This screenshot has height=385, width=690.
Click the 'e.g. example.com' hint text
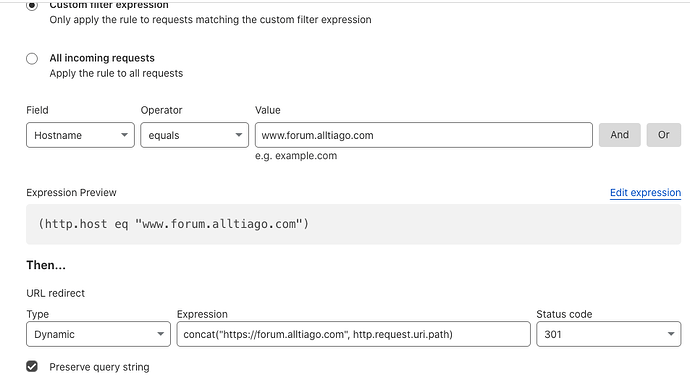(x=296, y=156)
